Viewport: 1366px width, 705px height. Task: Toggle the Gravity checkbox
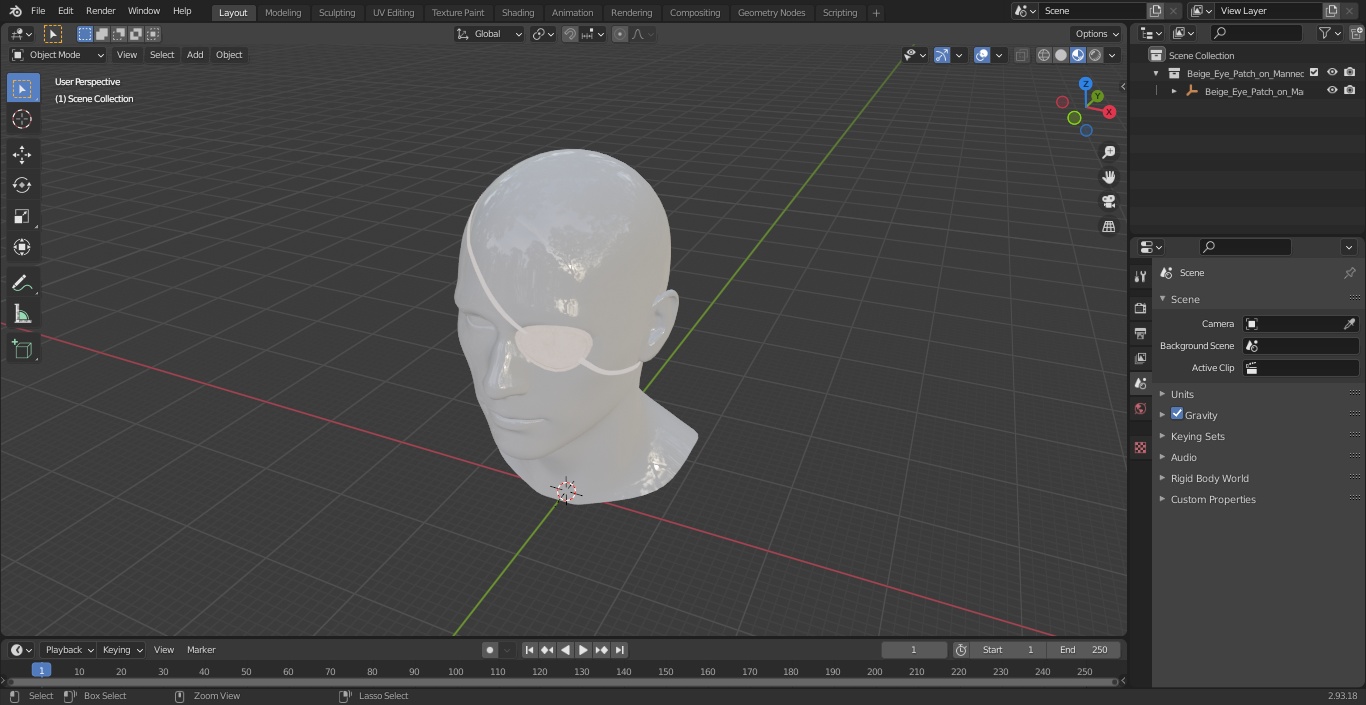(1177, 414)
